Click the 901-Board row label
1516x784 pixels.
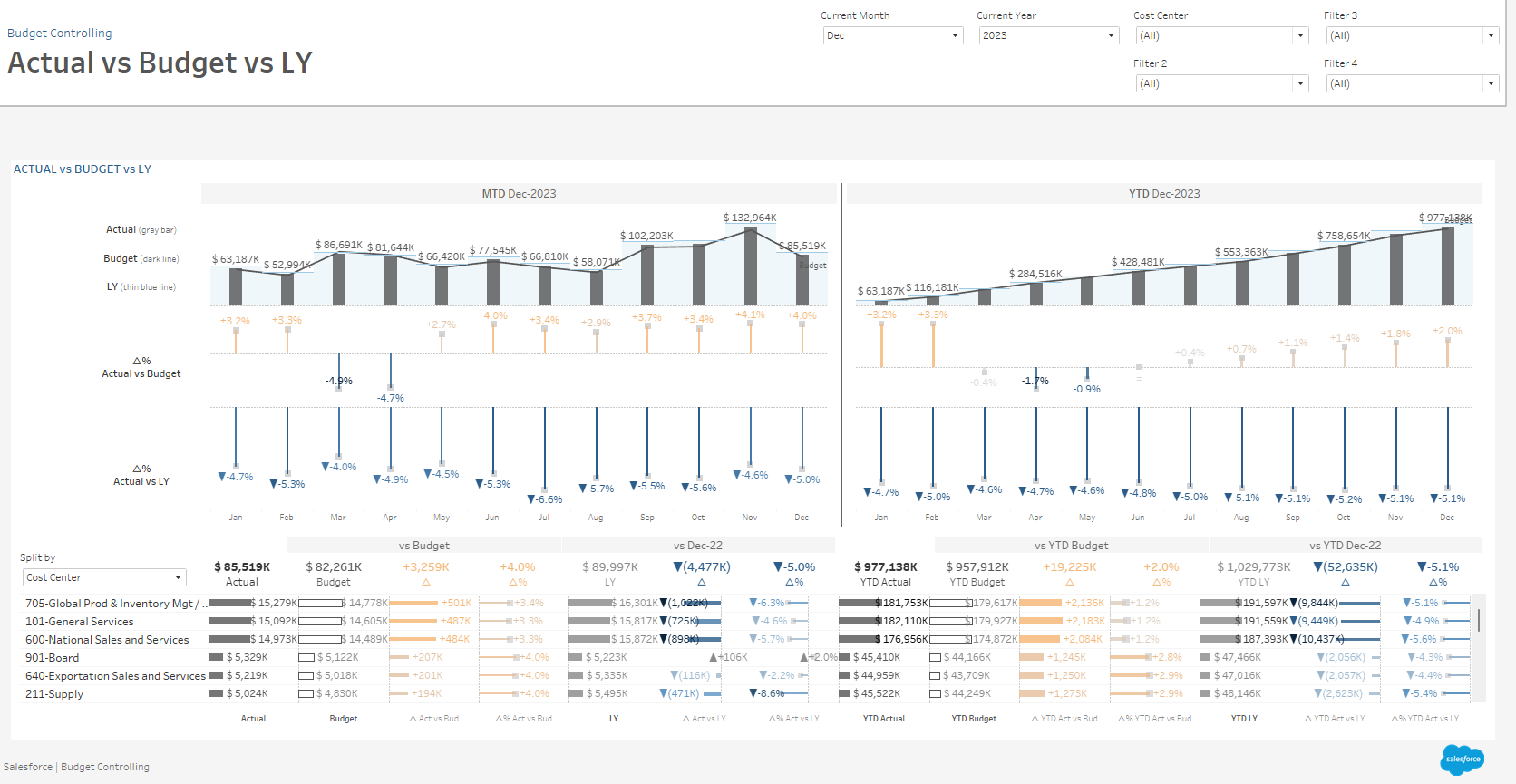53,658
